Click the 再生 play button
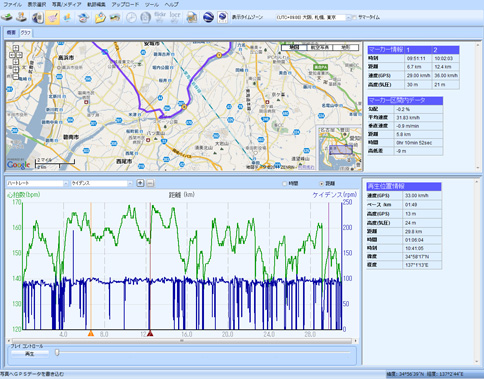This screenshot has width=484, height=379. (30, 354)
